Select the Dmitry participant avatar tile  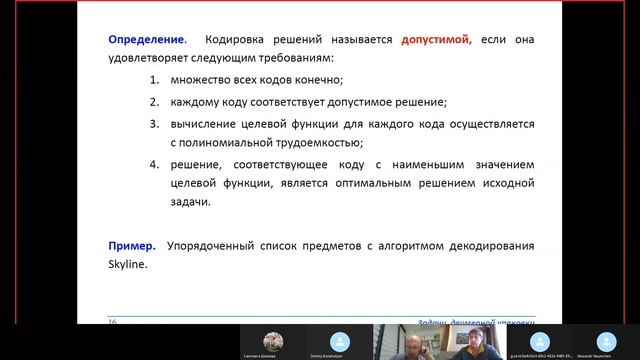click(340, 342)
